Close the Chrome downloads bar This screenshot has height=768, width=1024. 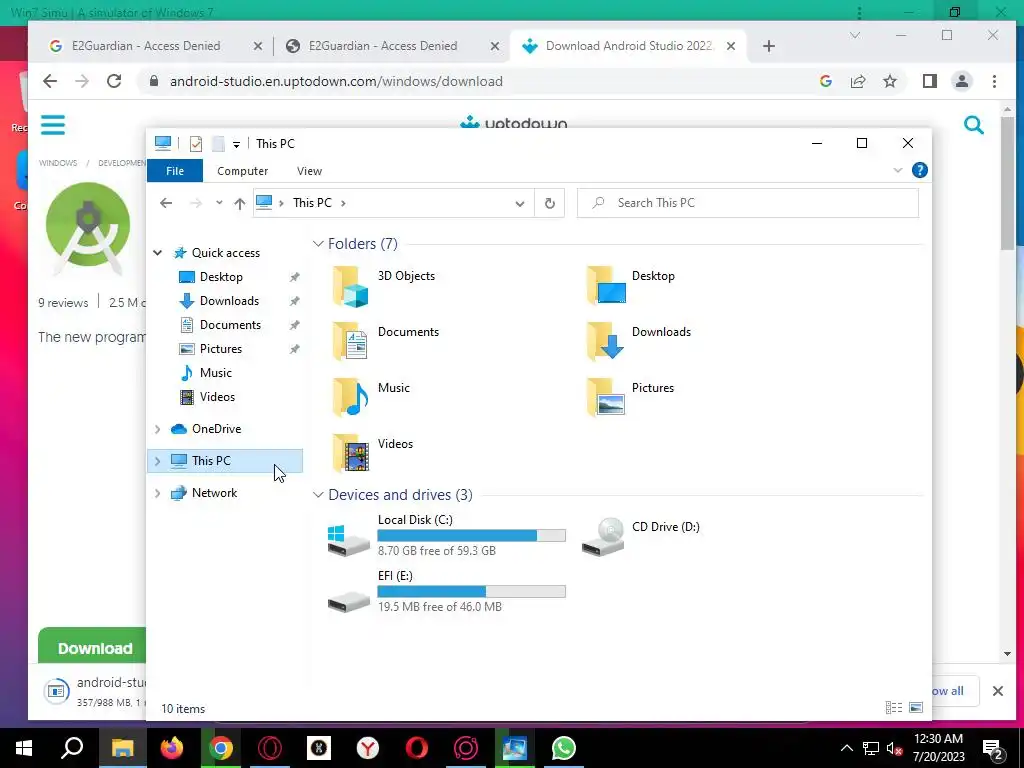997,691
